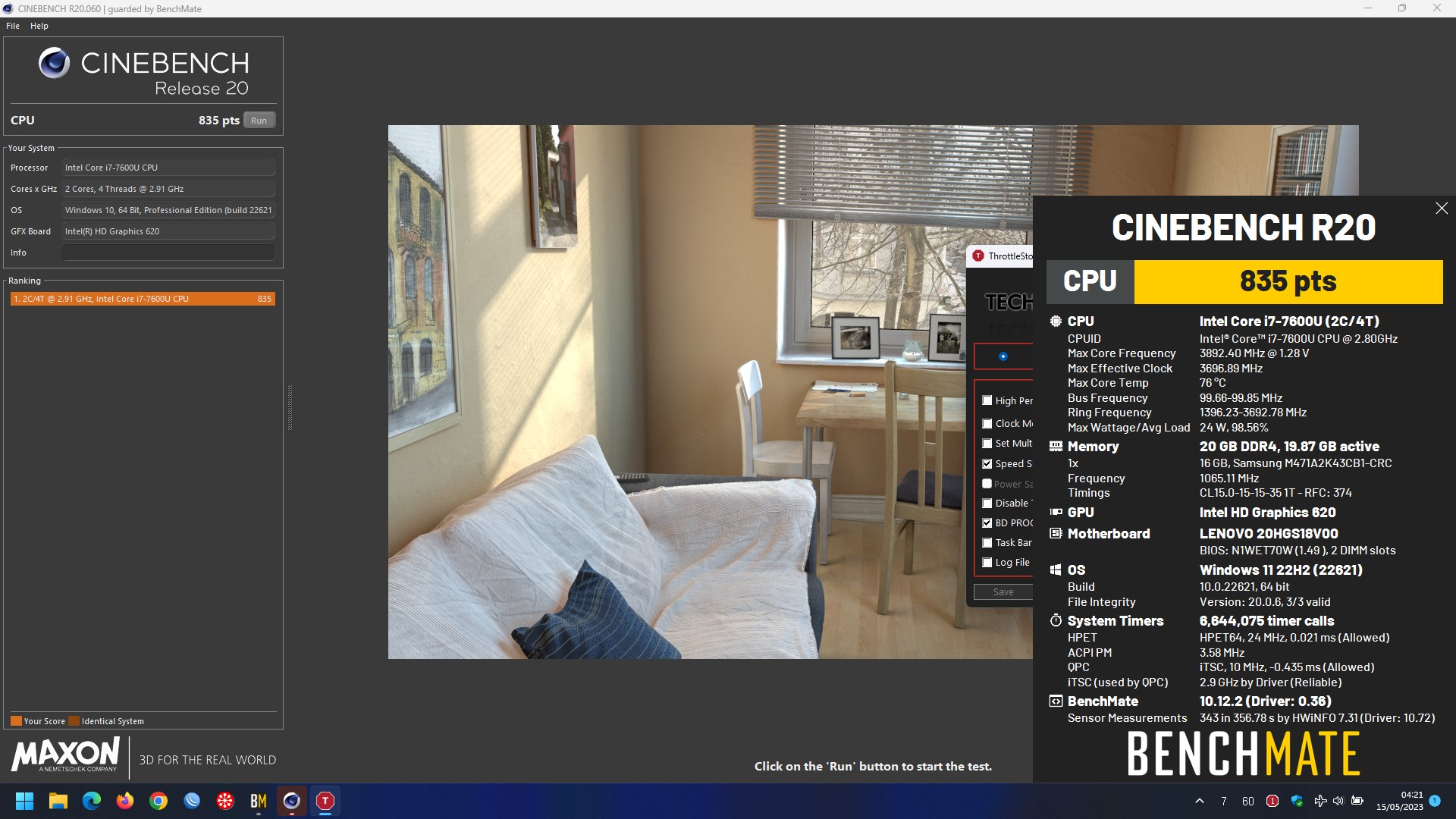This screenshot has height=819, width=1456.
Task: Click the airplane mode tray icon
Action: tap(1320, 801)
